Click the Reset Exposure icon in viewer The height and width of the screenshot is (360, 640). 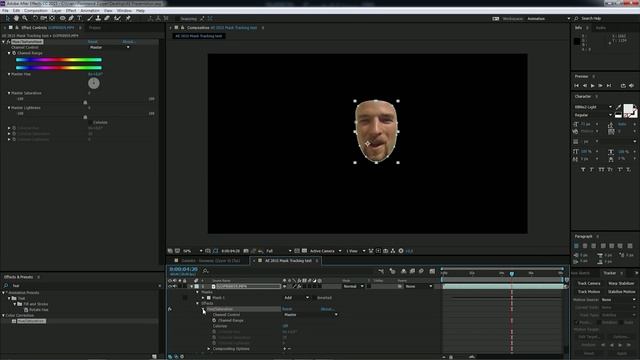click(401, 251)
